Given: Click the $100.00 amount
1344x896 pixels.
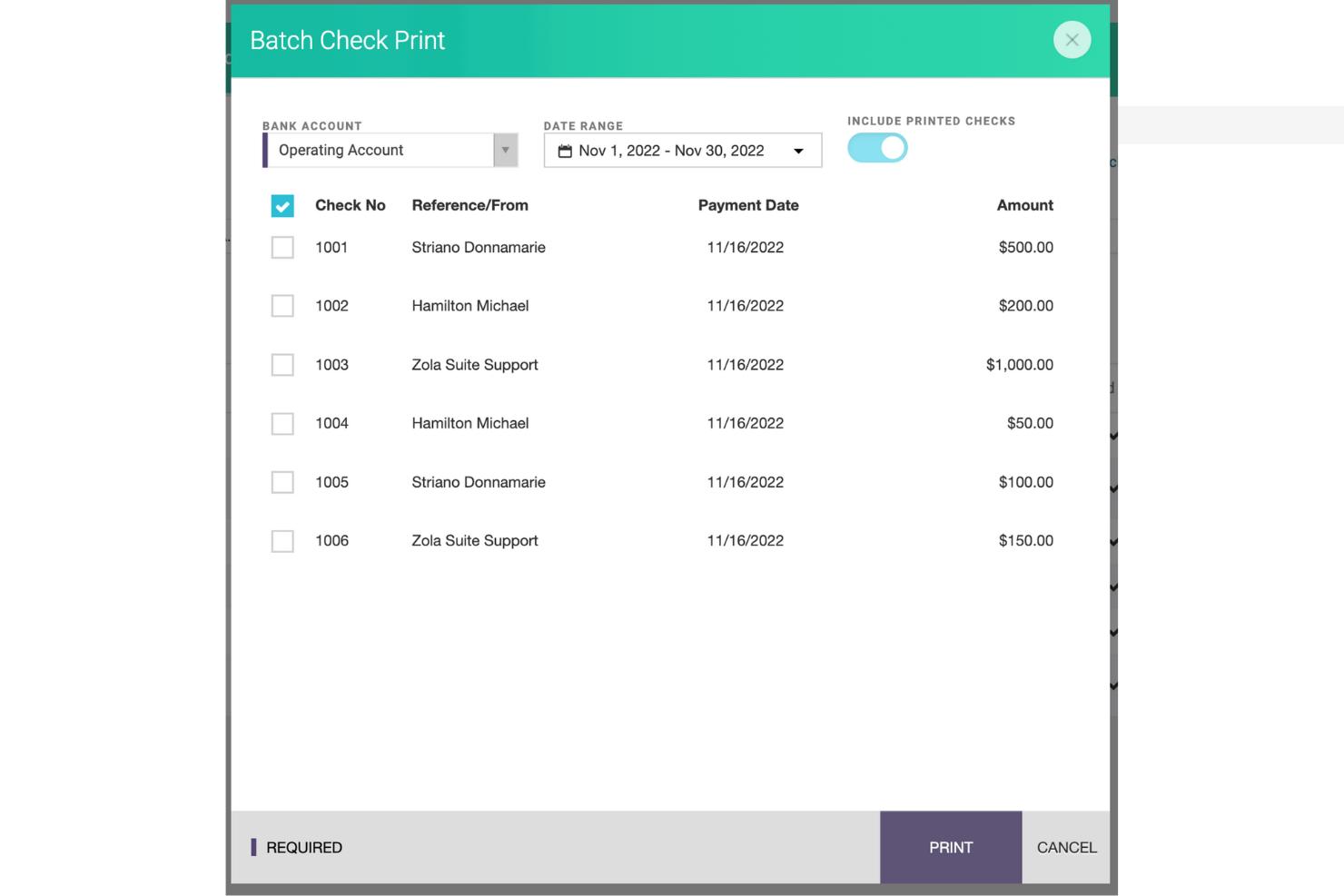Looking at the screenshot, I should (x=1025, y=482).
